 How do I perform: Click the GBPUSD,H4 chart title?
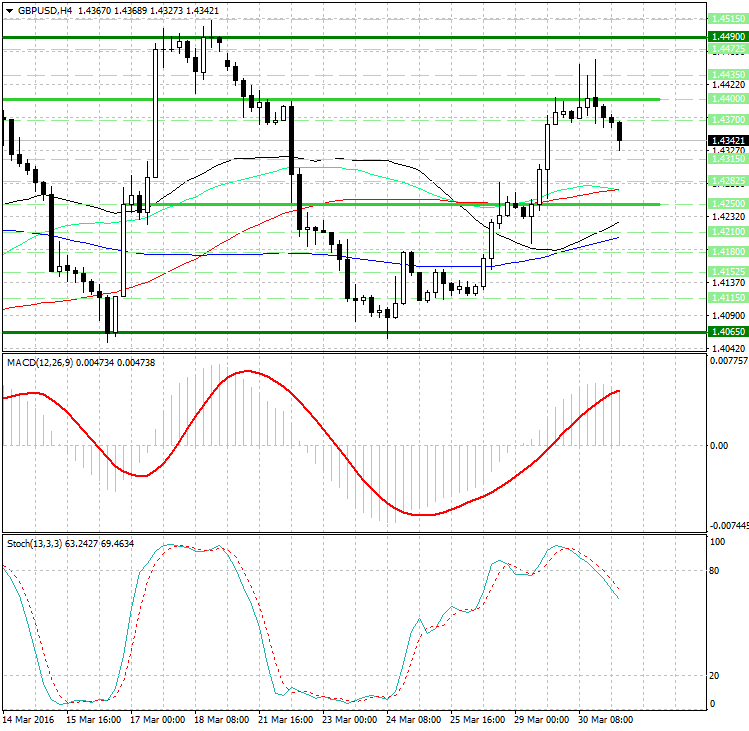pos(40,10)
